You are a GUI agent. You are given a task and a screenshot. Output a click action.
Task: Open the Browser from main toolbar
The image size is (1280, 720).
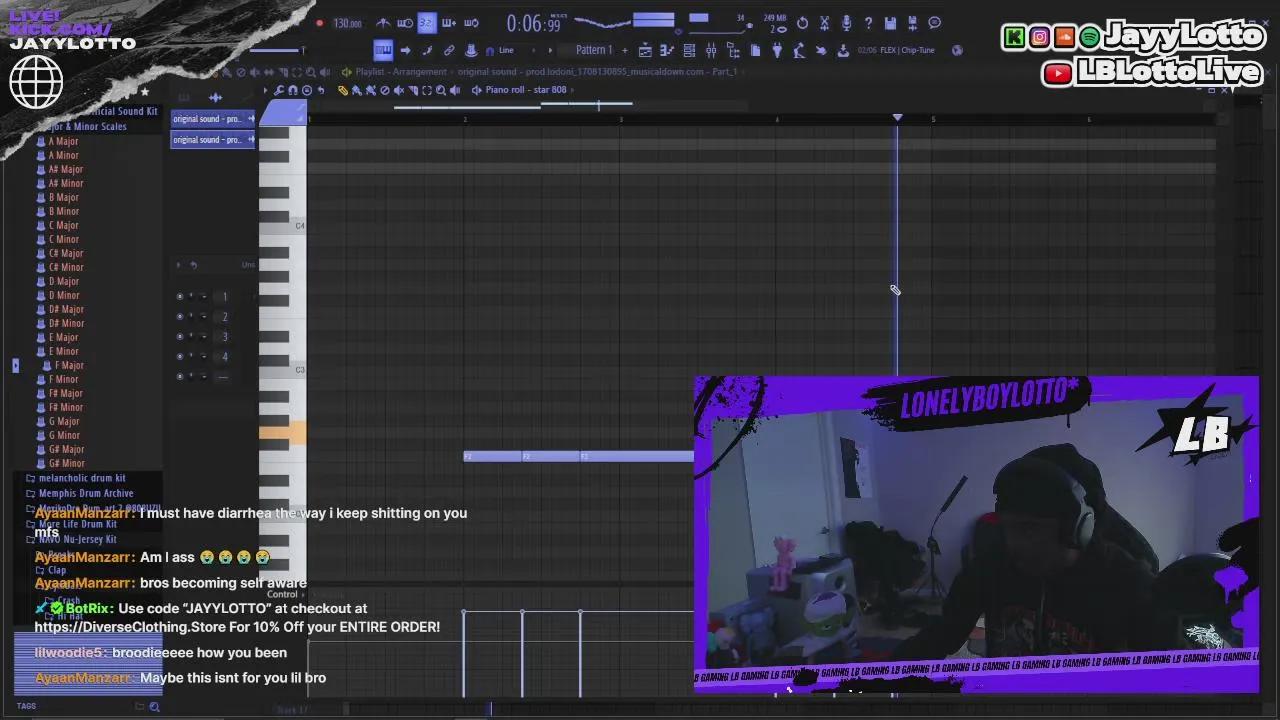(x=733, y=50)
